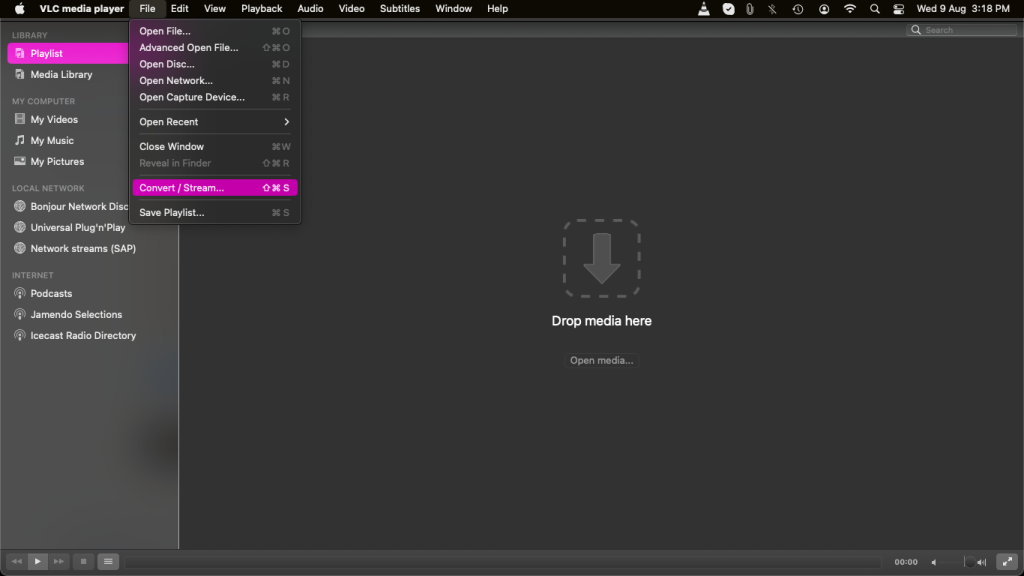Select Convert / Stream... menu entry
The height and width of the screenshot is (576, 1024).
coord(215,187)
